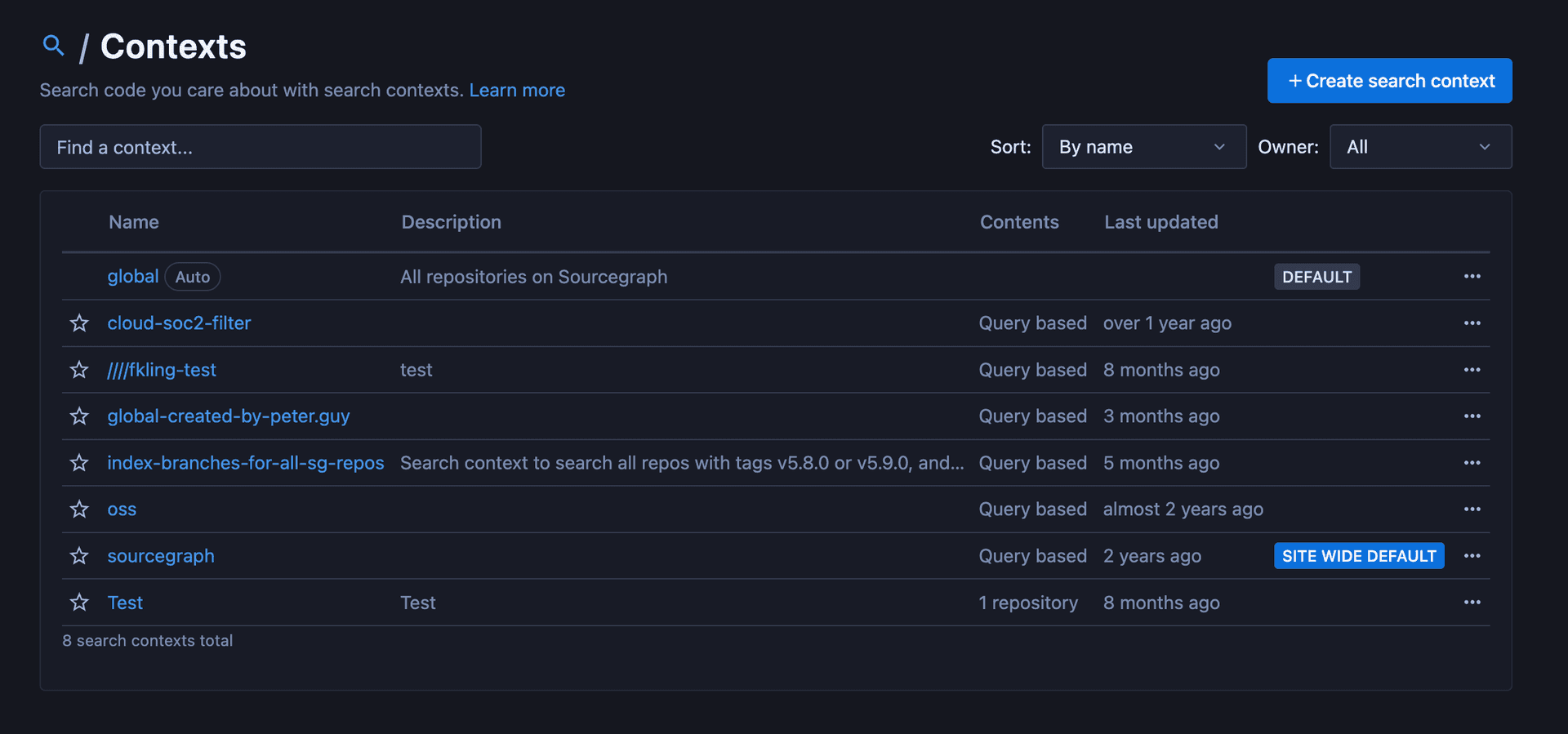The image size is (1568, 734).
Task: Click 'almost 2 years ago' timestamp
Action: pos(1183,509)
